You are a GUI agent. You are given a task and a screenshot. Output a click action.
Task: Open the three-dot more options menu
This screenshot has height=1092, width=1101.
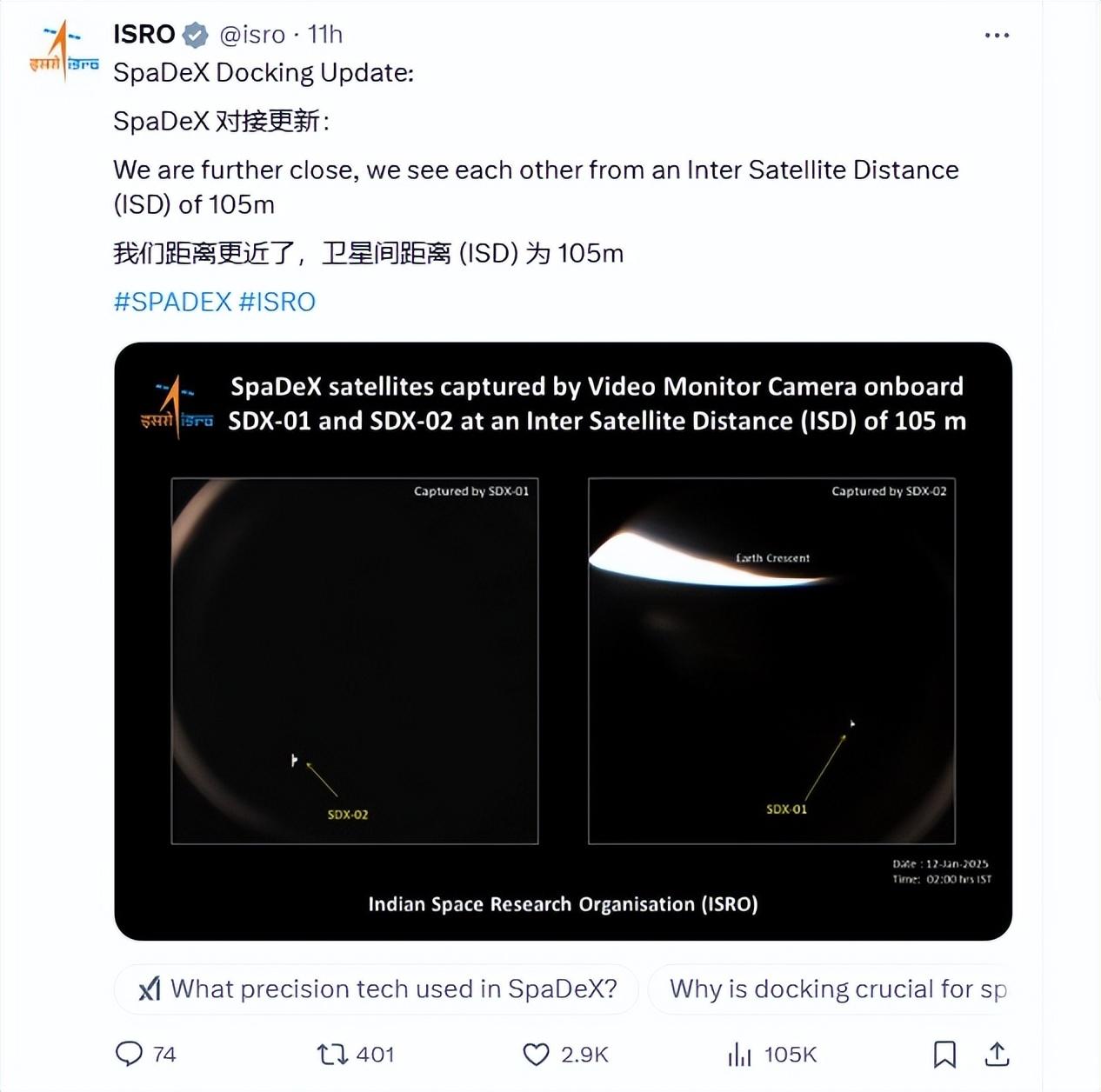click(997, 36)
